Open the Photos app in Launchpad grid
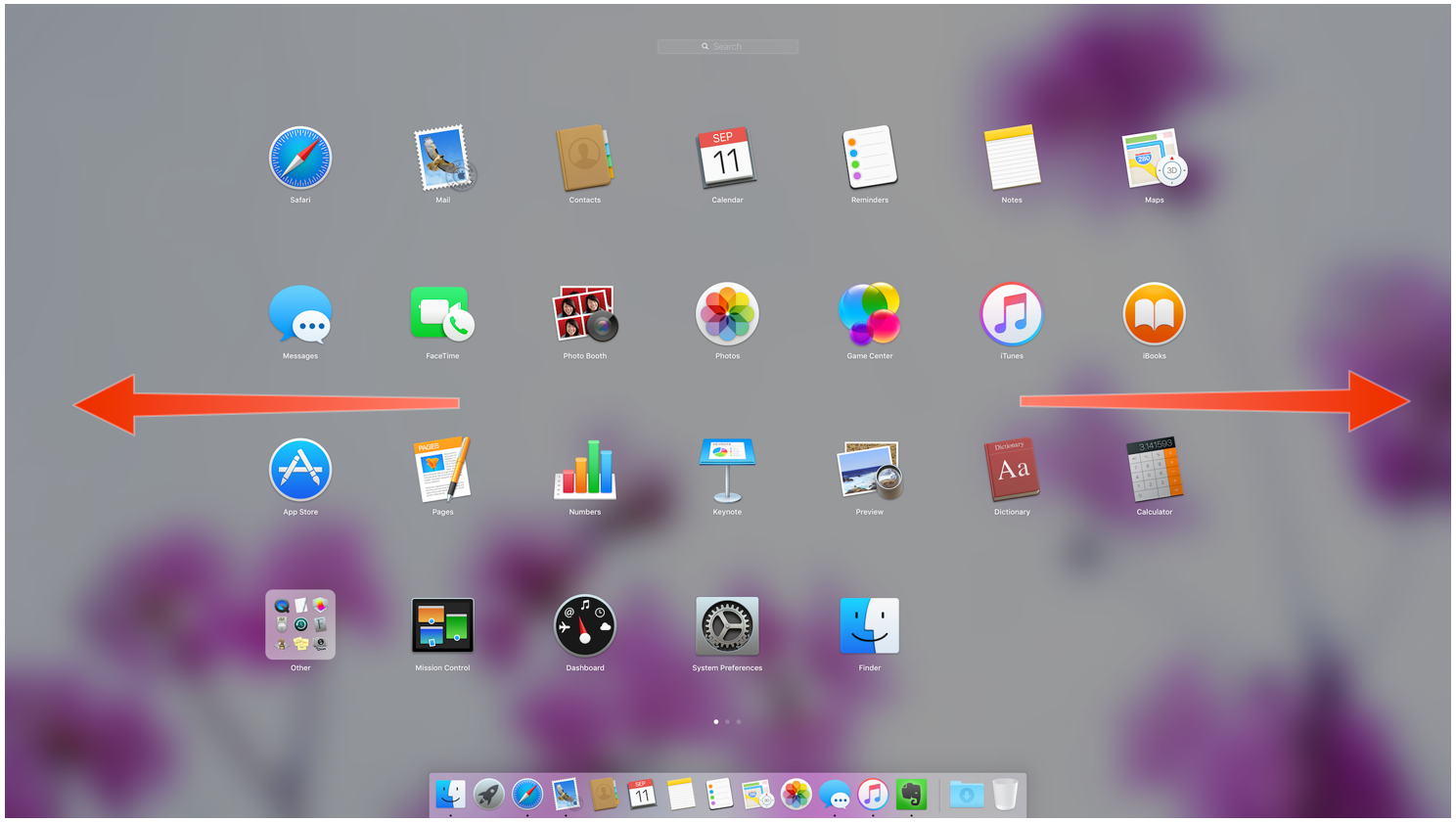Viewport: 1456px width, 822px height. click(727, 314)
